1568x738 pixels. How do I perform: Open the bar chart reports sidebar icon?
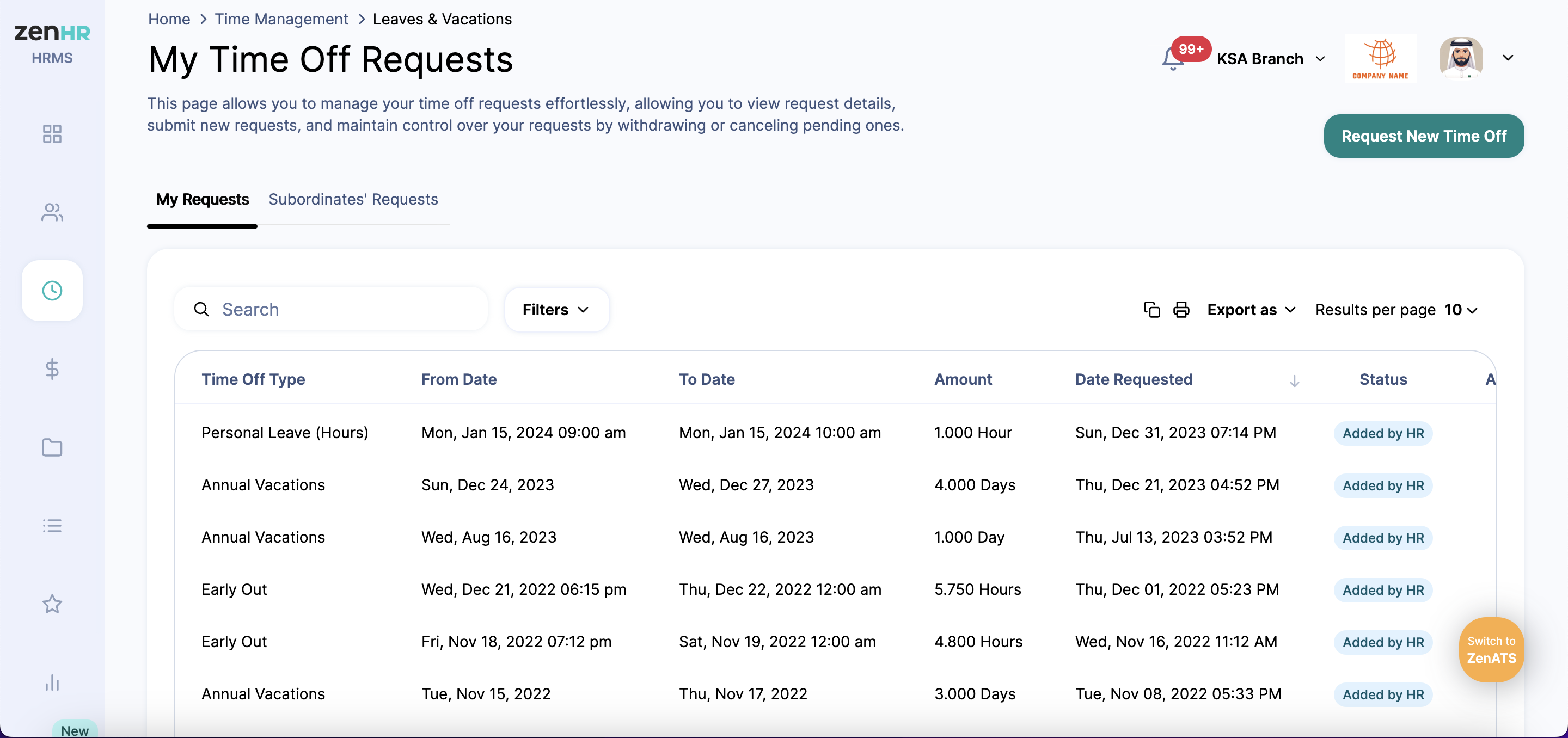point(52,682)
